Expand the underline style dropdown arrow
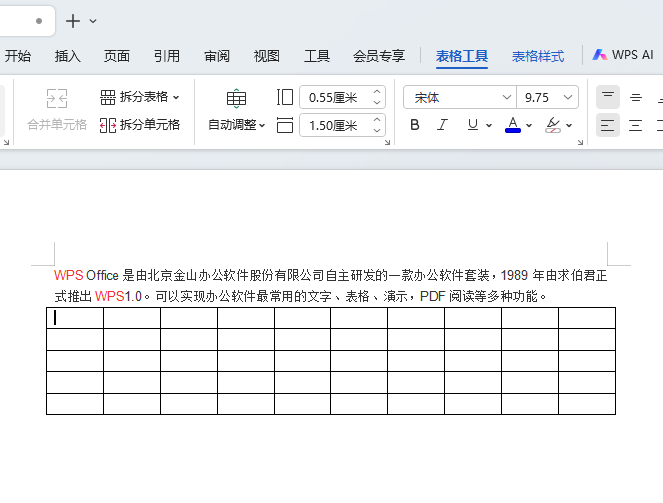663x503 pixels. pyautogui.click(x=489, y=125)
